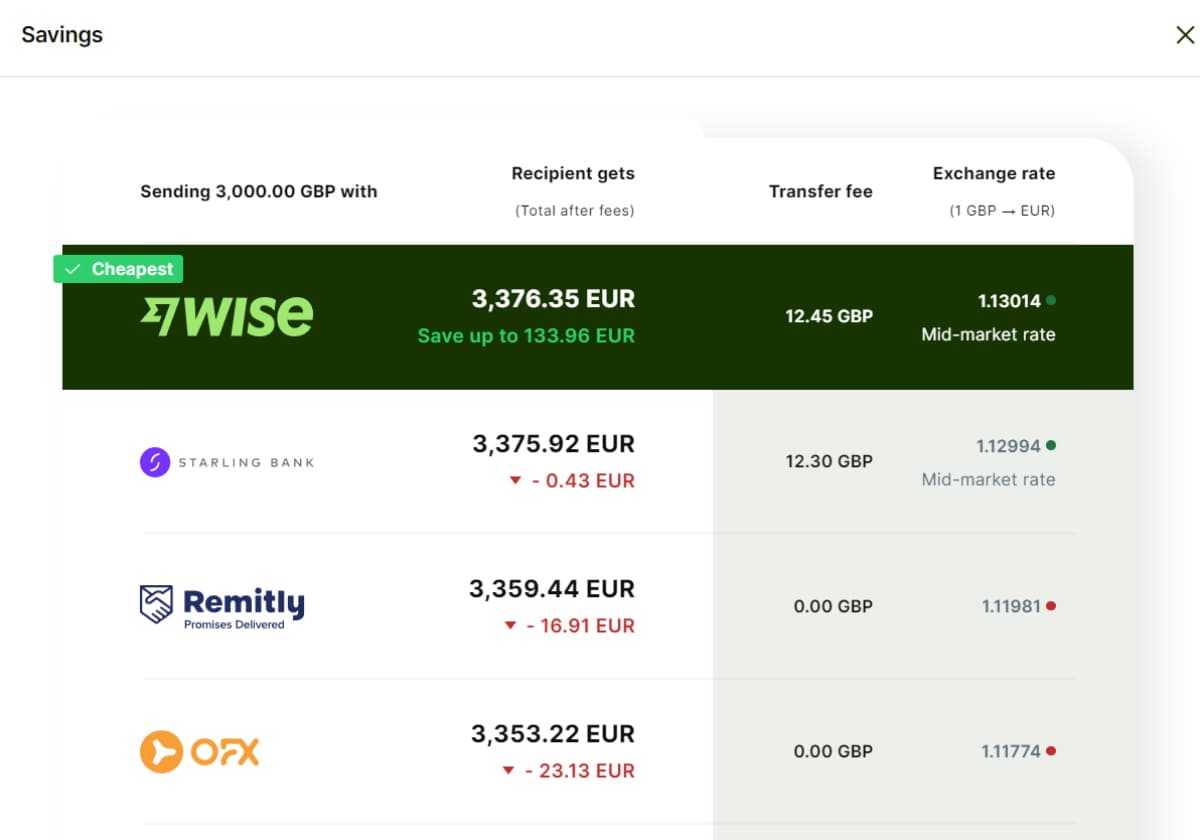Click the 1.13014 exchange rate

[1009, 300]
